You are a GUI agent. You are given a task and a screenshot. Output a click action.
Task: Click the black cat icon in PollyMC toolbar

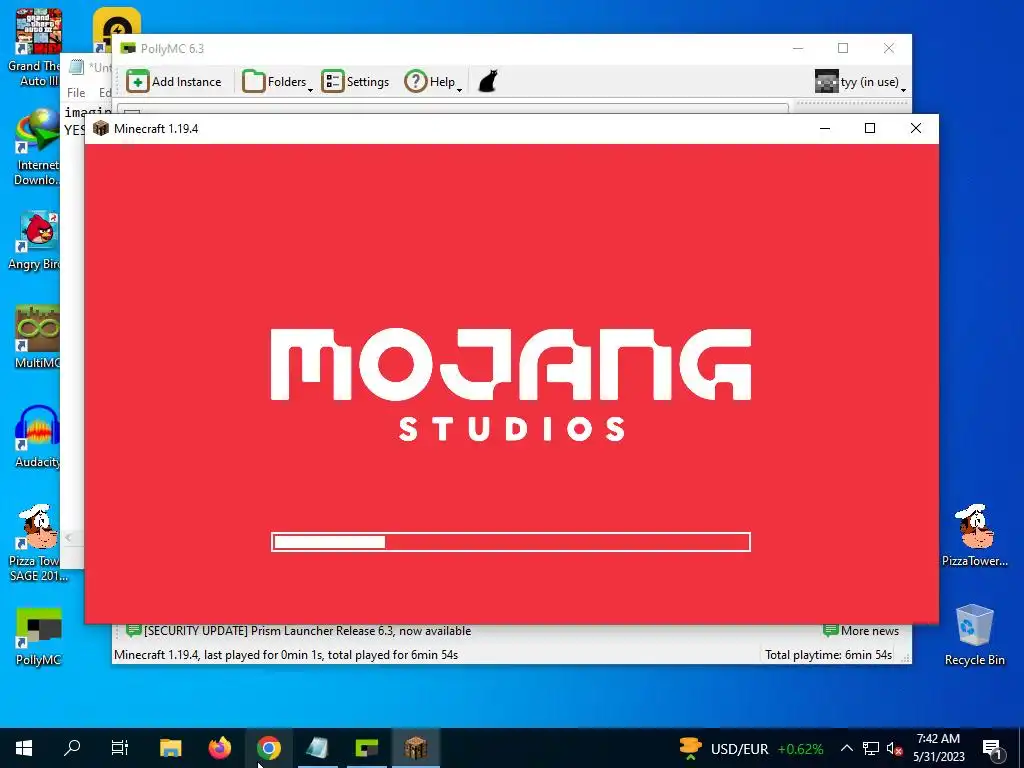pos(488,82)
